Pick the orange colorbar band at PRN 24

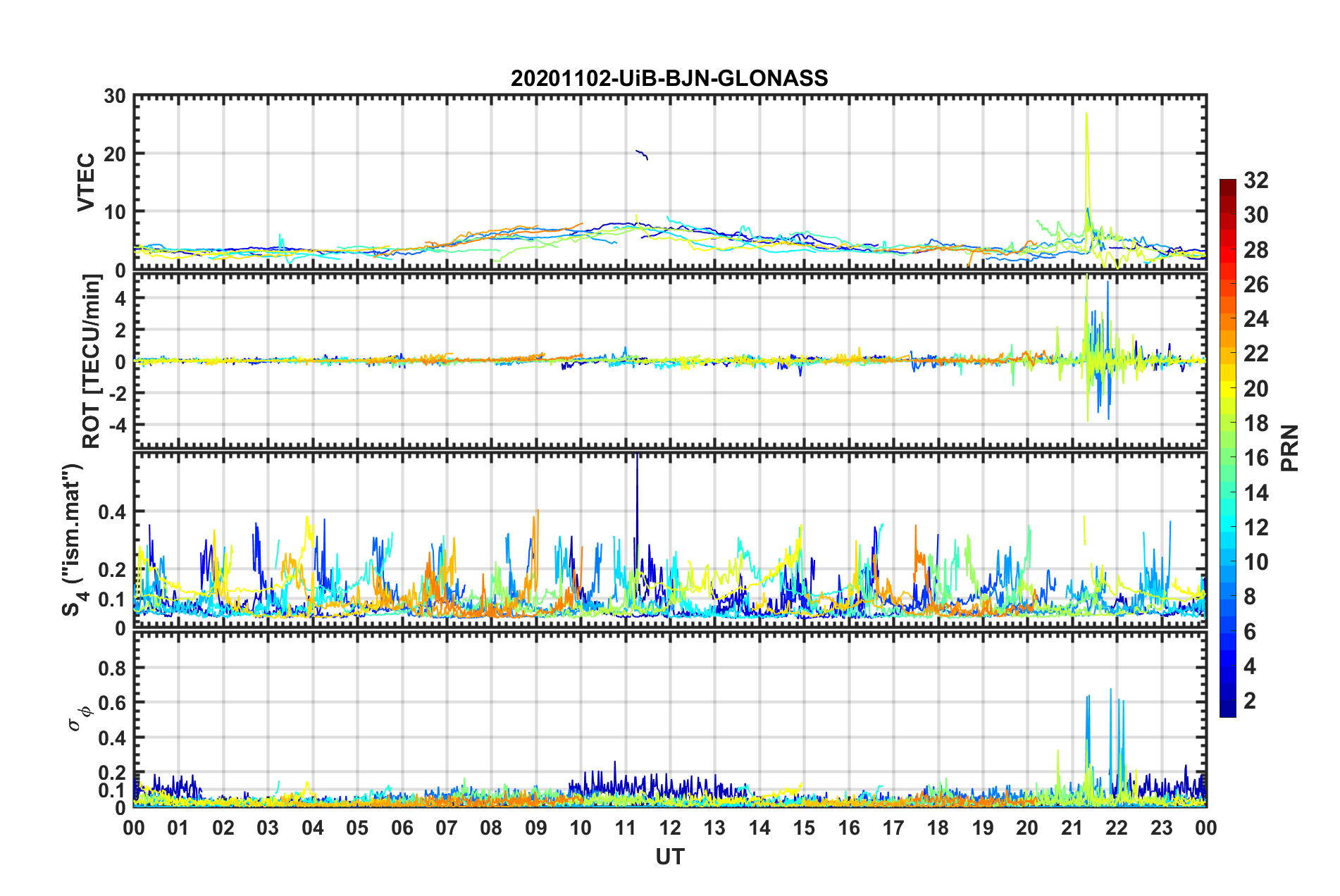click(1227, 319)
